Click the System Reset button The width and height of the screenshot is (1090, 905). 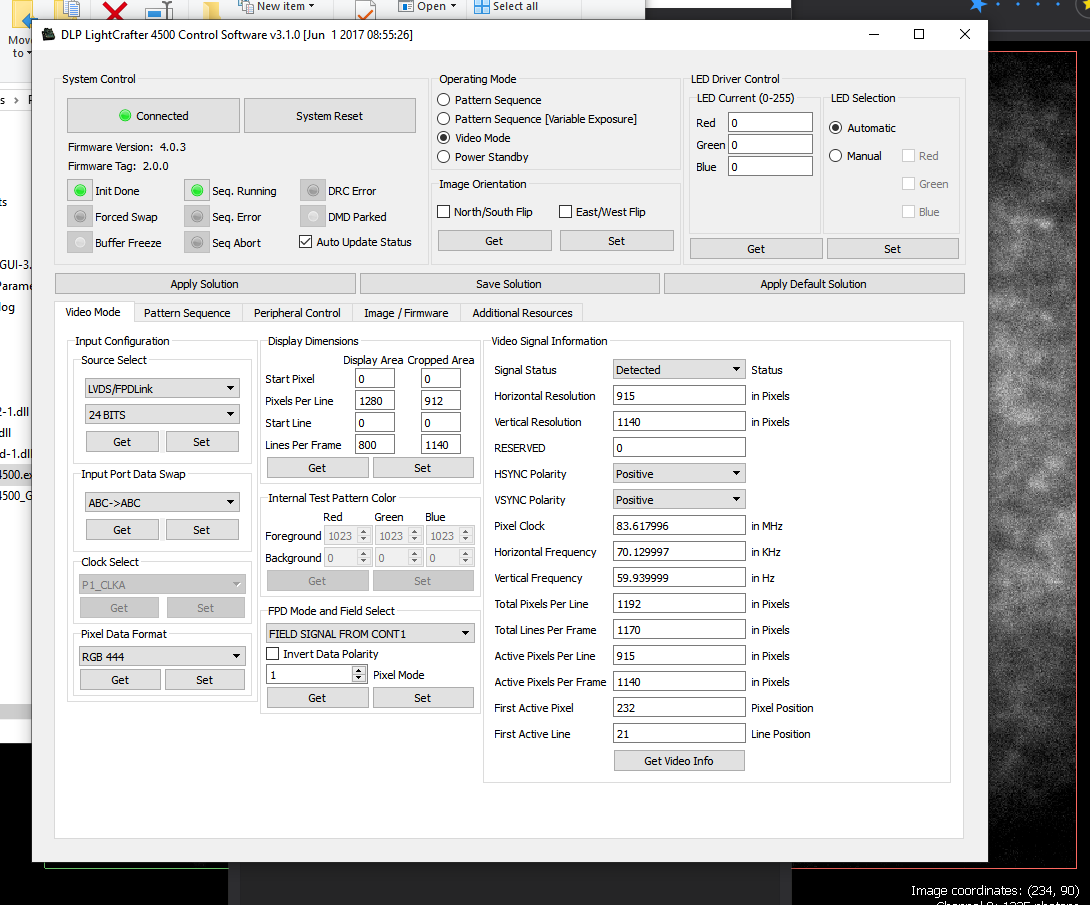click(x=330, y=115)
